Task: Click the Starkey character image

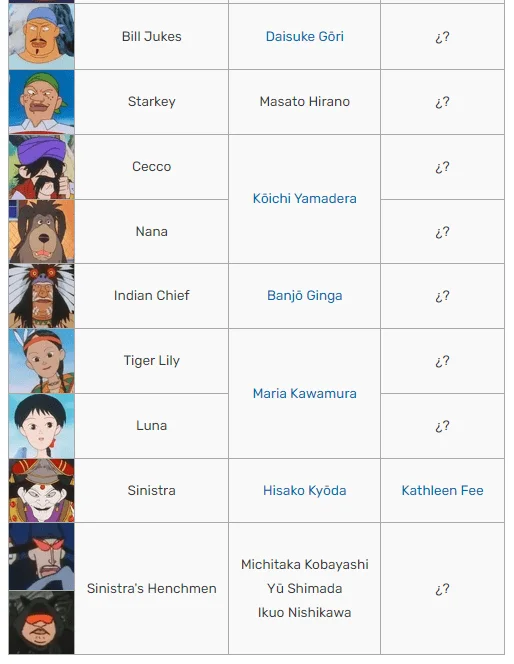Action: [41, 102]
